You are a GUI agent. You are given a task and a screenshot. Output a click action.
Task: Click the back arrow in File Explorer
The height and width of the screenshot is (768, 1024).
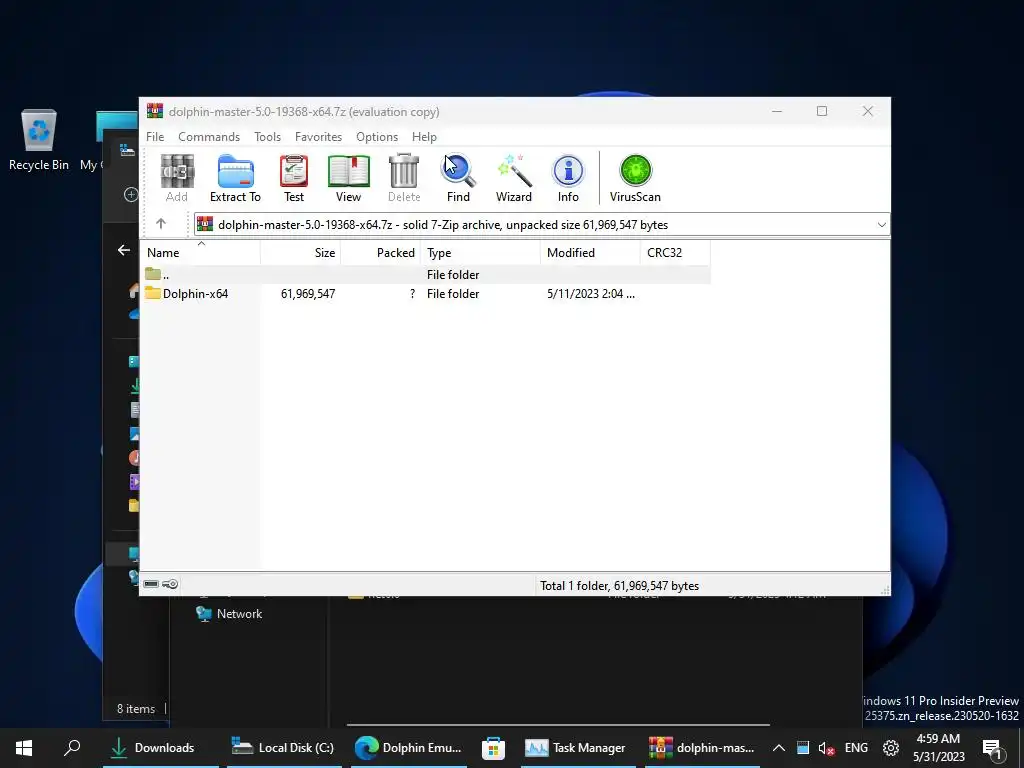[x=123, y=249]
